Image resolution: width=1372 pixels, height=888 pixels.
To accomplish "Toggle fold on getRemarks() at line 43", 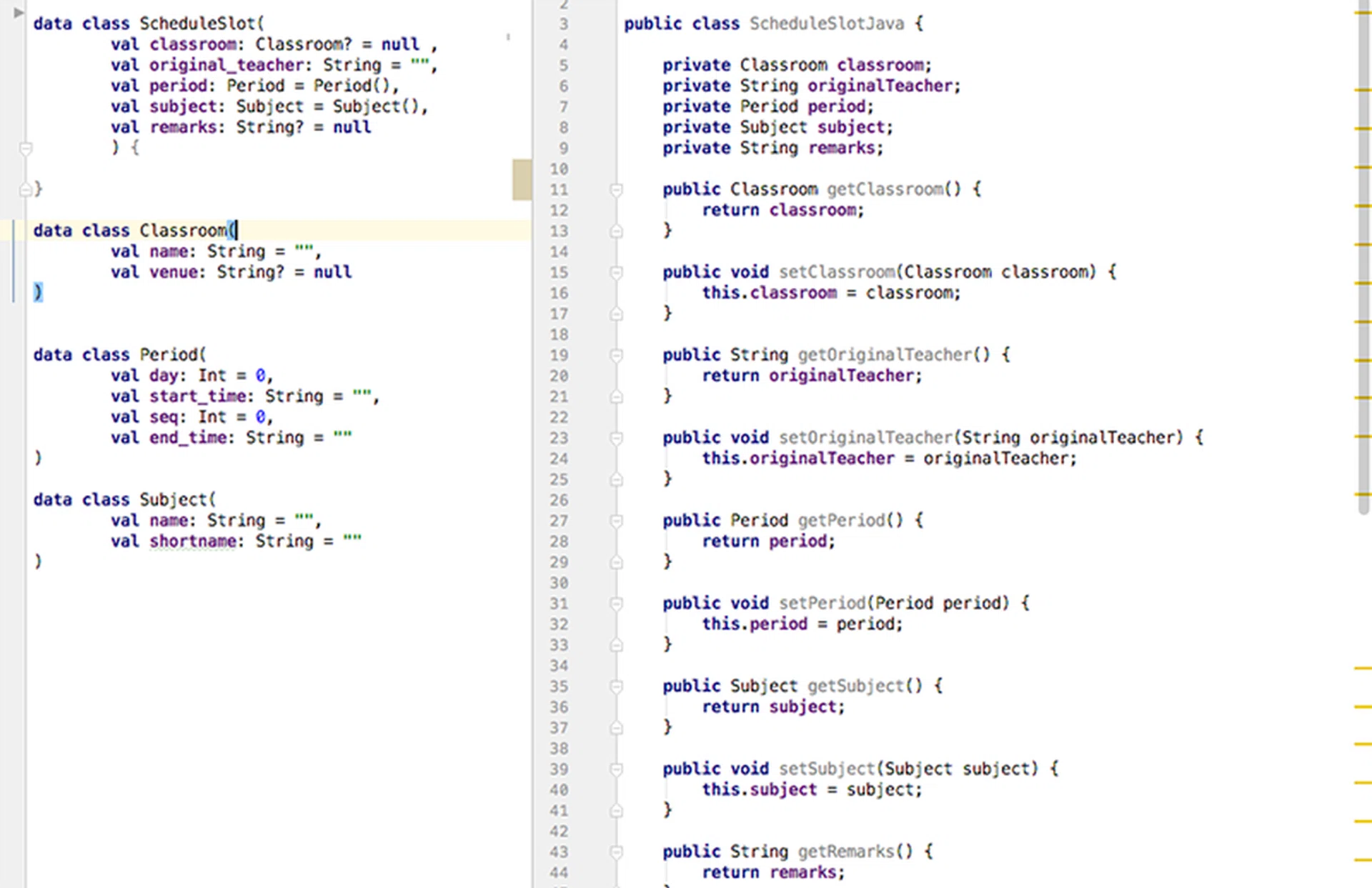I will coord(616,852).
